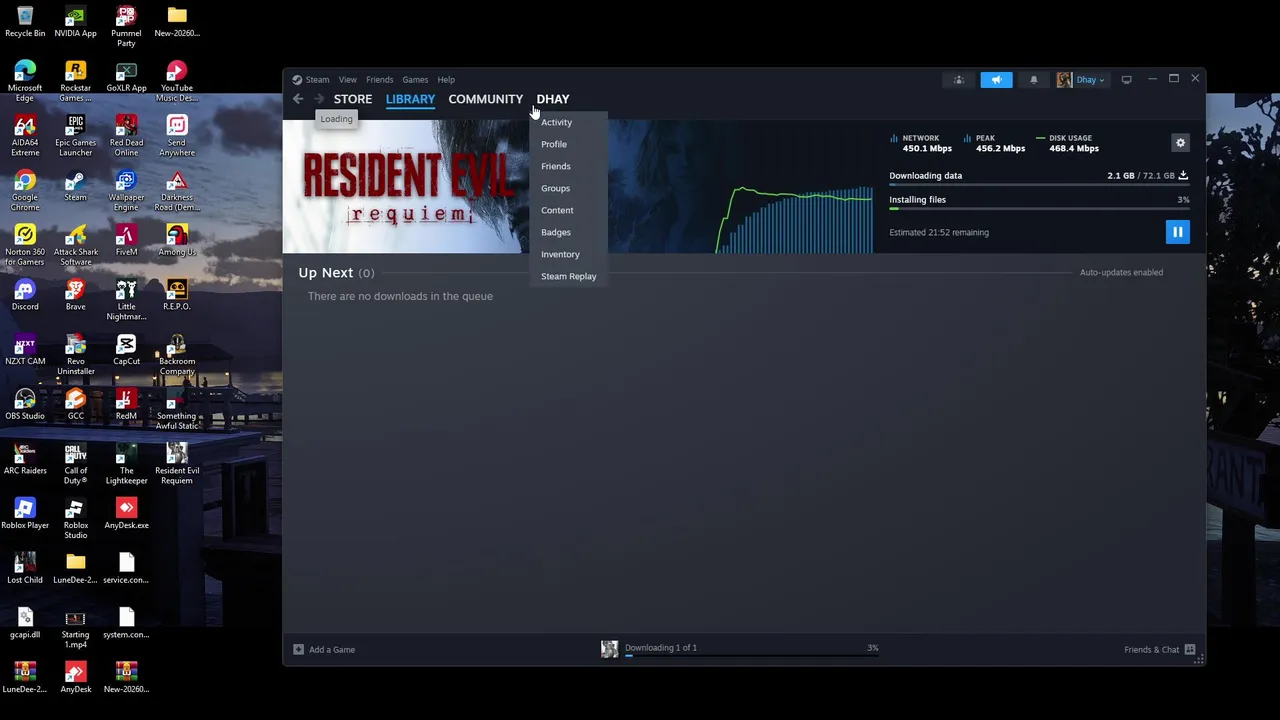Choose Profile from the DHAY dropdown
This screenshot has width=1280, height=720.
point(554,144)
